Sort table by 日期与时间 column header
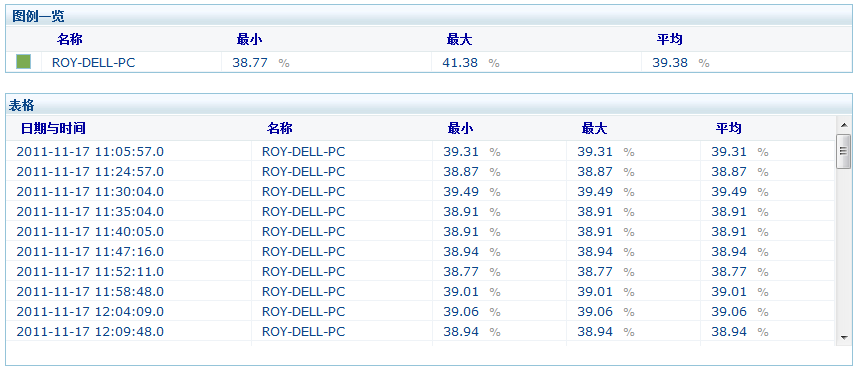Screen dimensions: 857x371 53,128
